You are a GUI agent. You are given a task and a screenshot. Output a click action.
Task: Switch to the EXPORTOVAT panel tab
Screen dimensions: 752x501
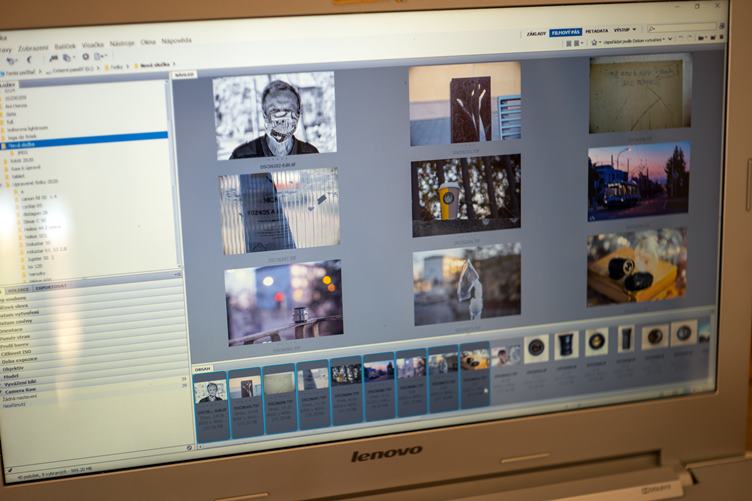coord(50,288)
